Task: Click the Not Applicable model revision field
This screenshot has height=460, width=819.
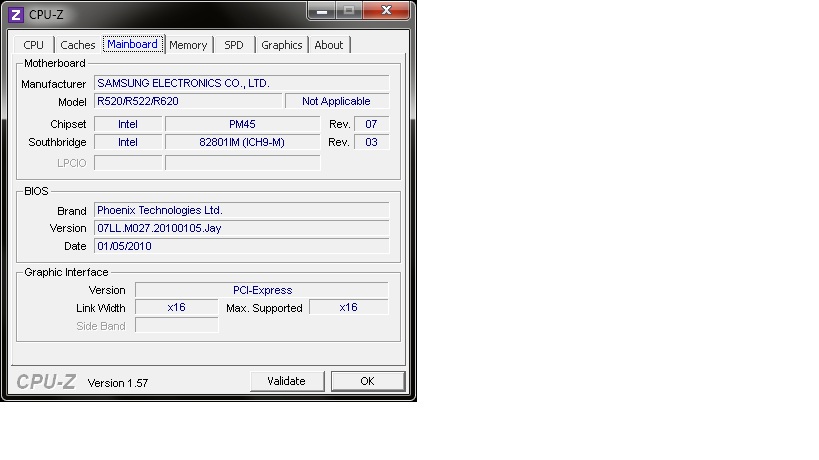Action: pos(337,101)
